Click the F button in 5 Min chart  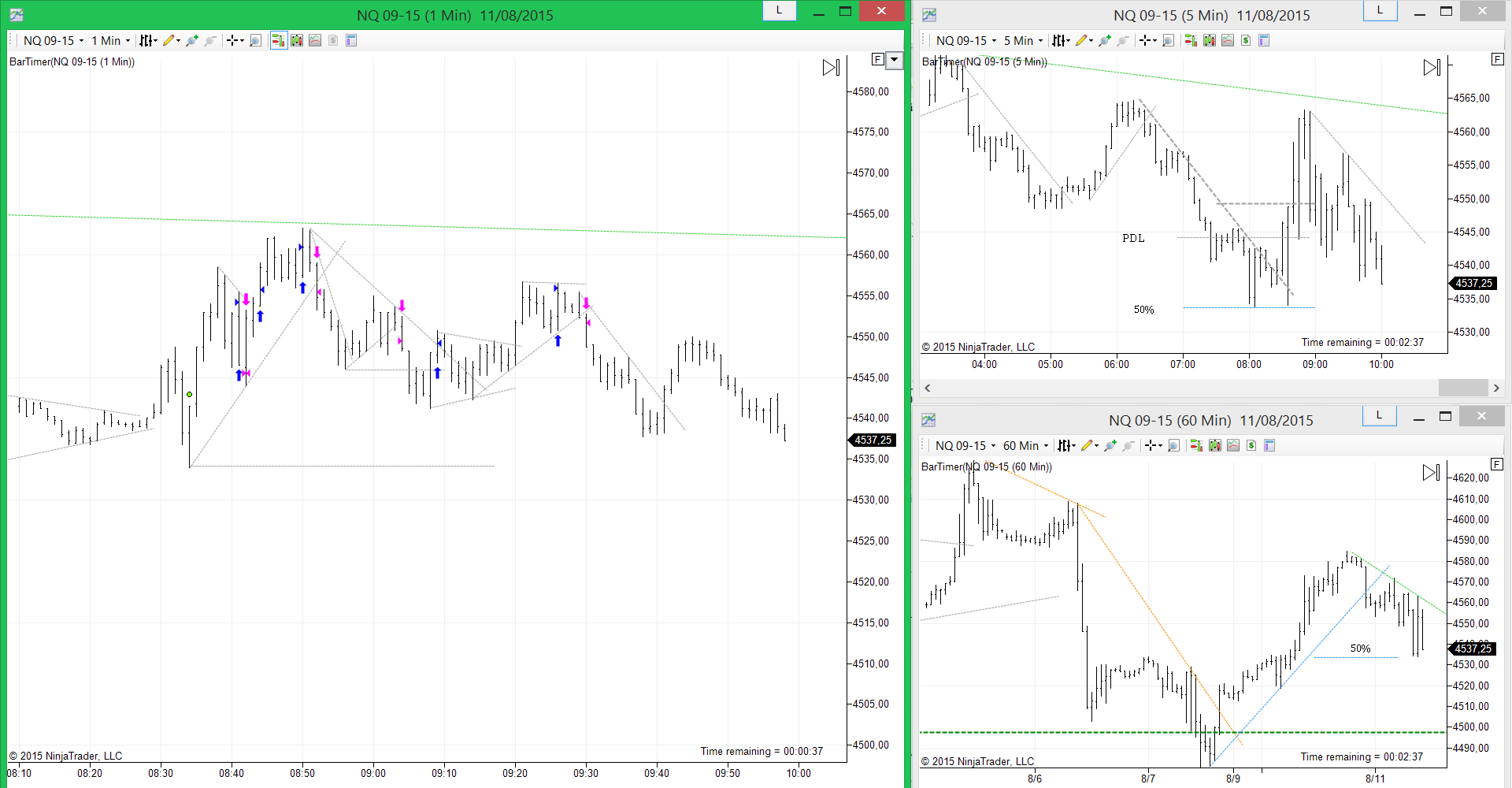(1498, 59)
